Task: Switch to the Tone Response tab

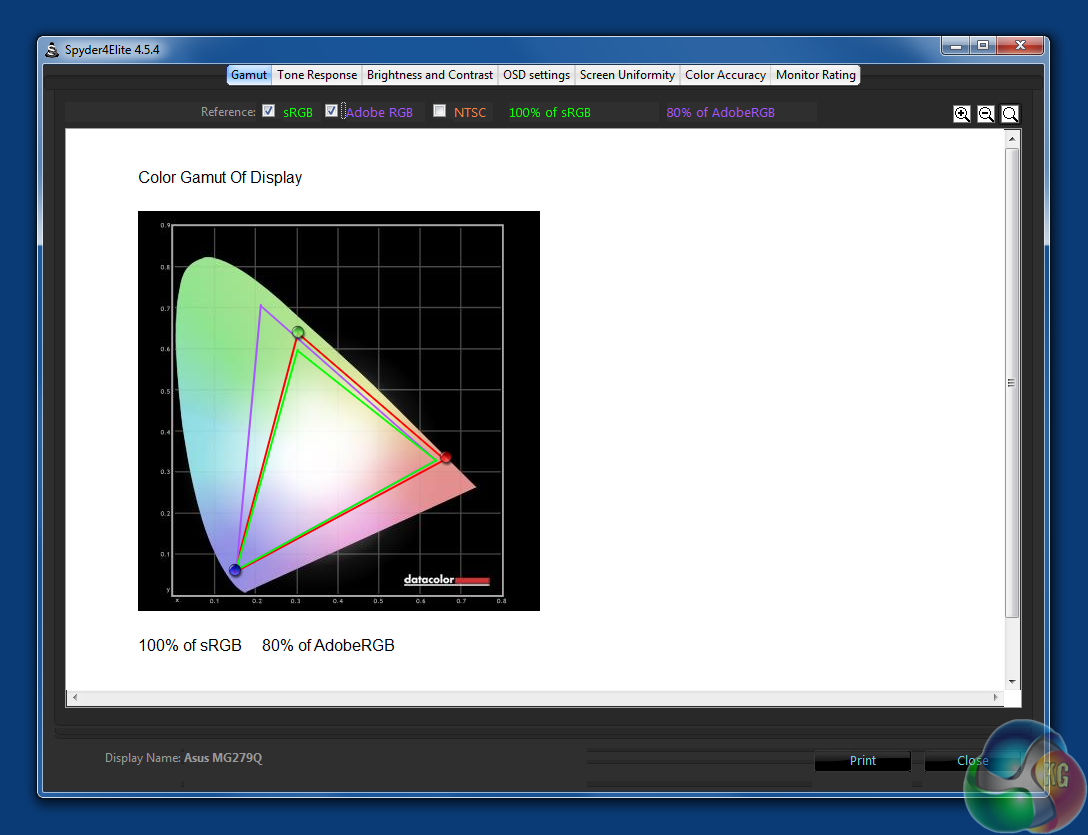Action: [x=317, y=75]
